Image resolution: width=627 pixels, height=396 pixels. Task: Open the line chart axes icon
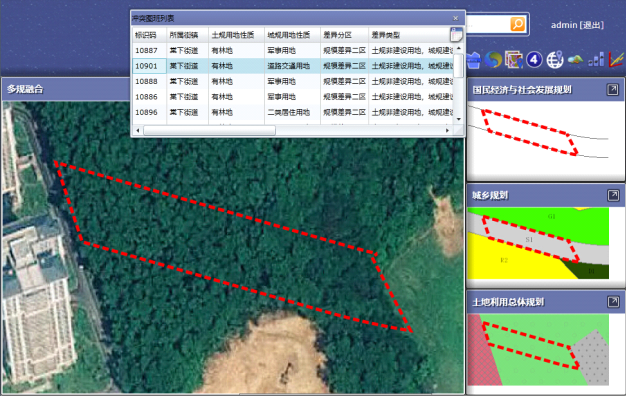pyautogui.click(x=617, y=60)
